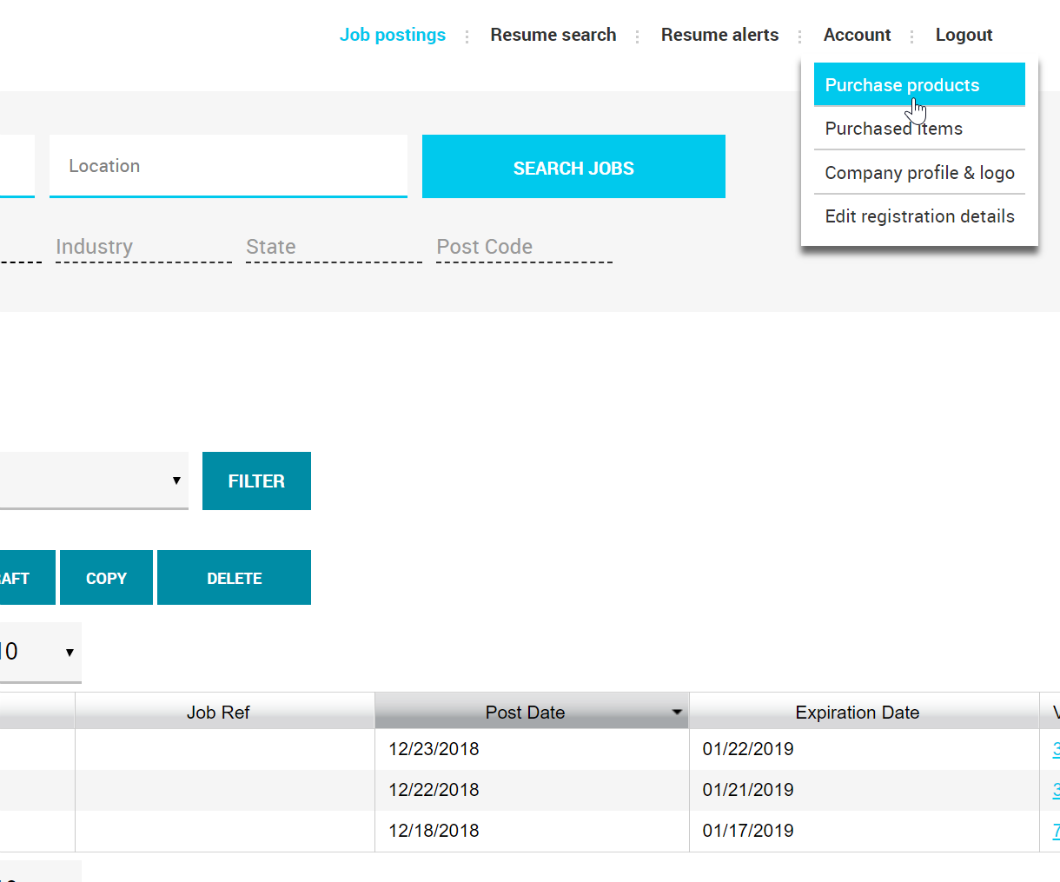Click the Post Code field
This screenshot has width=1060, height=882.
[524, 247]
